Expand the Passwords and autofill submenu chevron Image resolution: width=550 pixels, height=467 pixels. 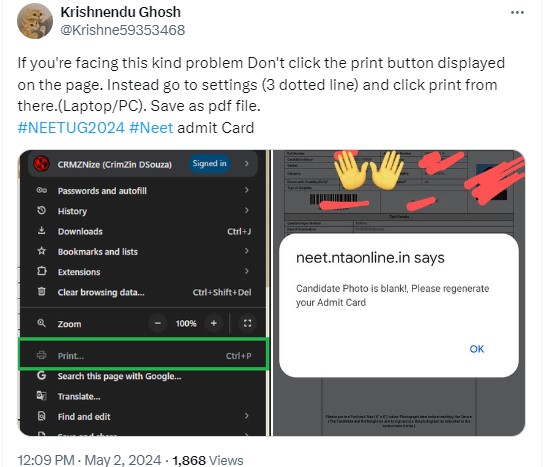[247, 190]
